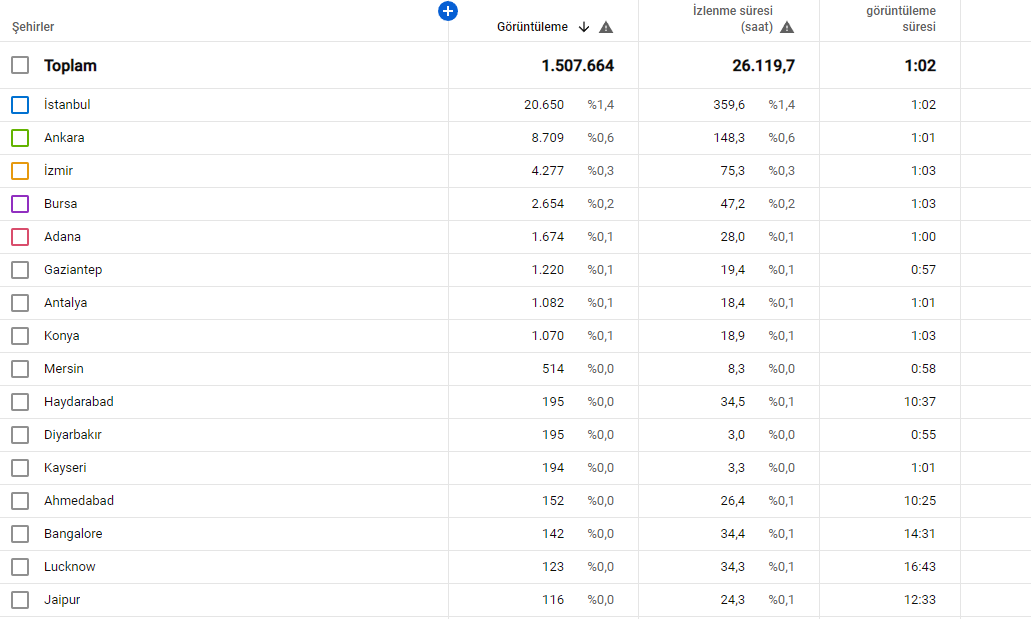Toggle the Toplam checkbox
The image size is (1031, 619).
(x=20, y=65)
